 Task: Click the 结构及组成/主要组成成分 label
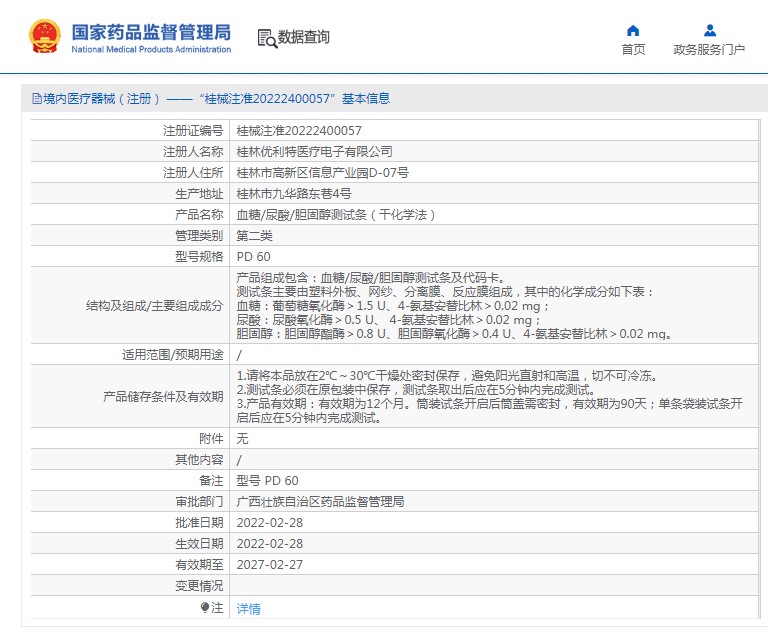pyautogui.click(x=155, y=306)
